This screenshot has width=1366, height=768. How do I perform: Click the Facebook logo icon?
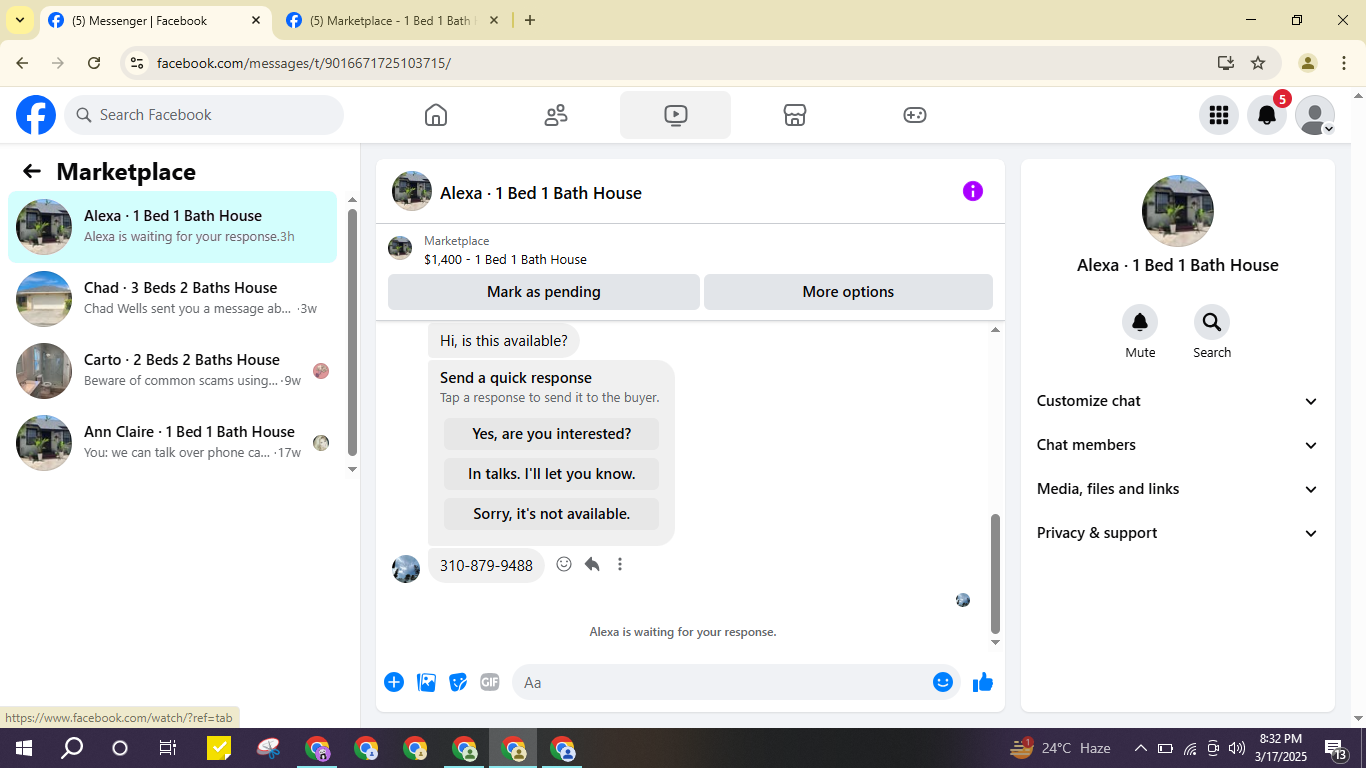point(36,115)
